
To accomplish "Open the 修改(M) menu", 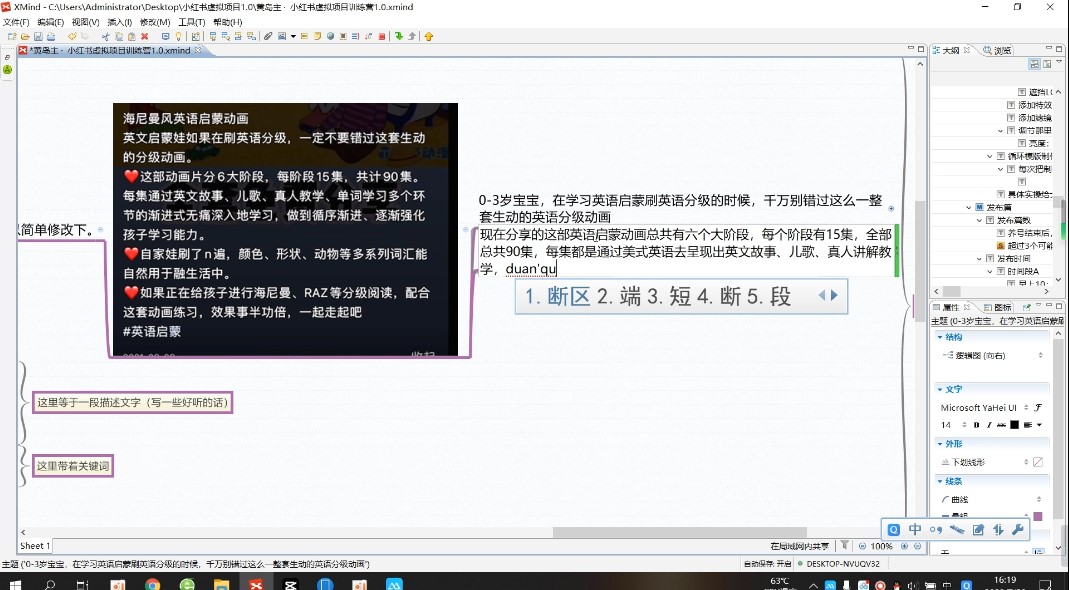I will coord(155,23).
